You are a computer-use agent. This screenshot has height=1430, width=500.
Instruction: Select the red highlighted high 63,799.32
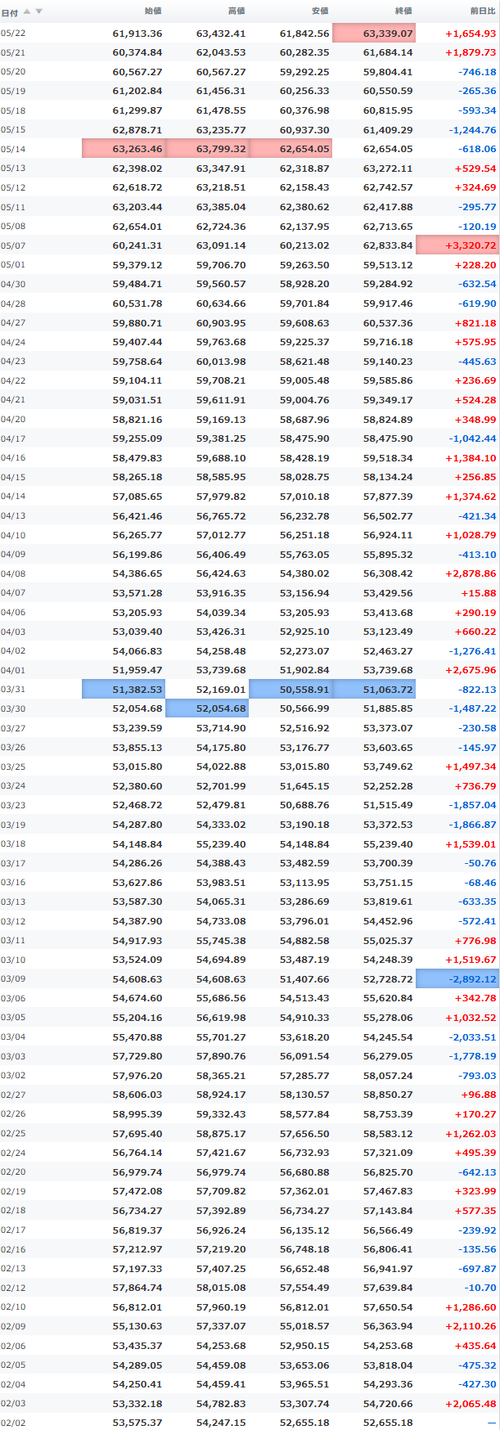[207, 149]
